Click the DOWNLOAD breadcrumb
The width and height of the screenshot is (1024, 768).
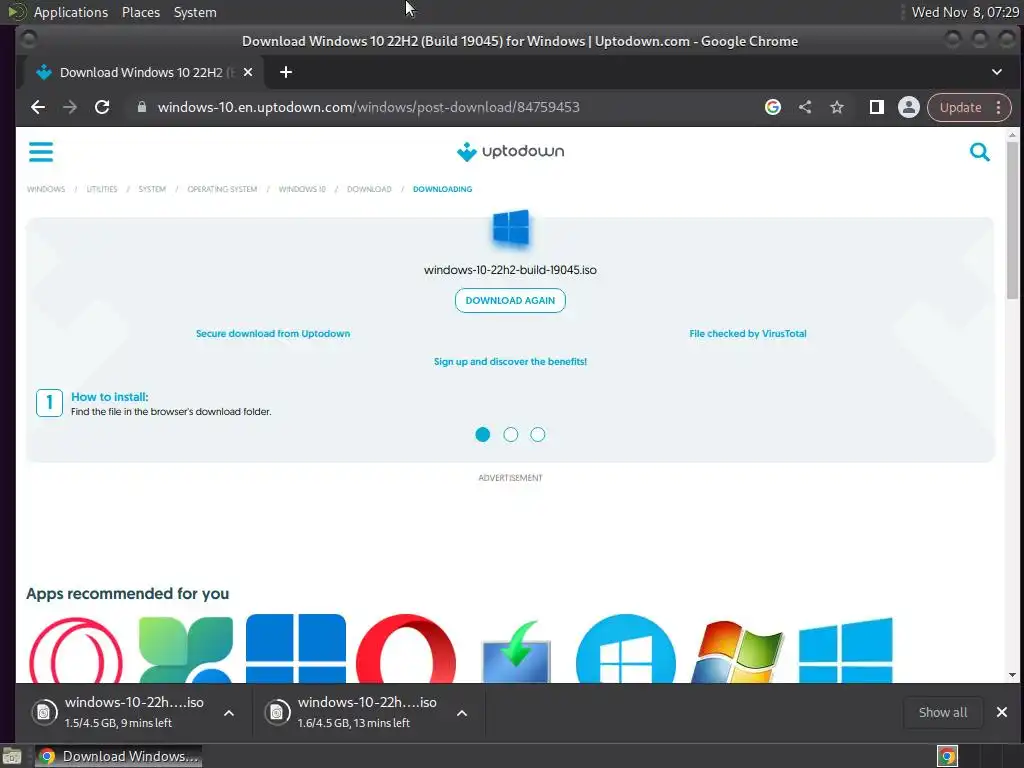(x=369, y=189)
